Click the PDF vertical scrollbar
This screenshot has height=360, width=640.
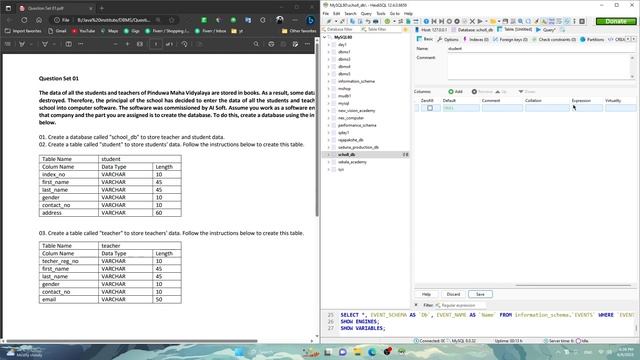318,131
